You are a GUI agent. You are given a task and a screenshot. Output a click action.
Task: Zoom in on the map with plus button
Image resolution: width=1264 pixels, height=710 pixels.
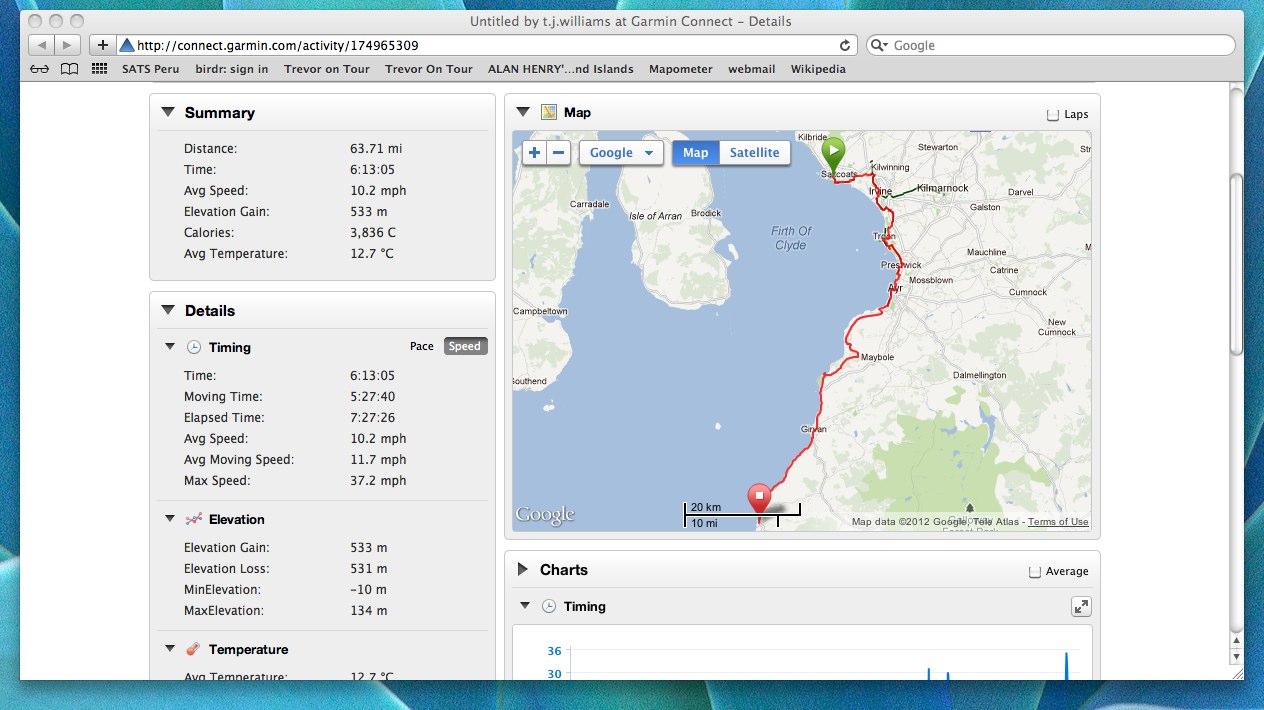coord(534,153)
